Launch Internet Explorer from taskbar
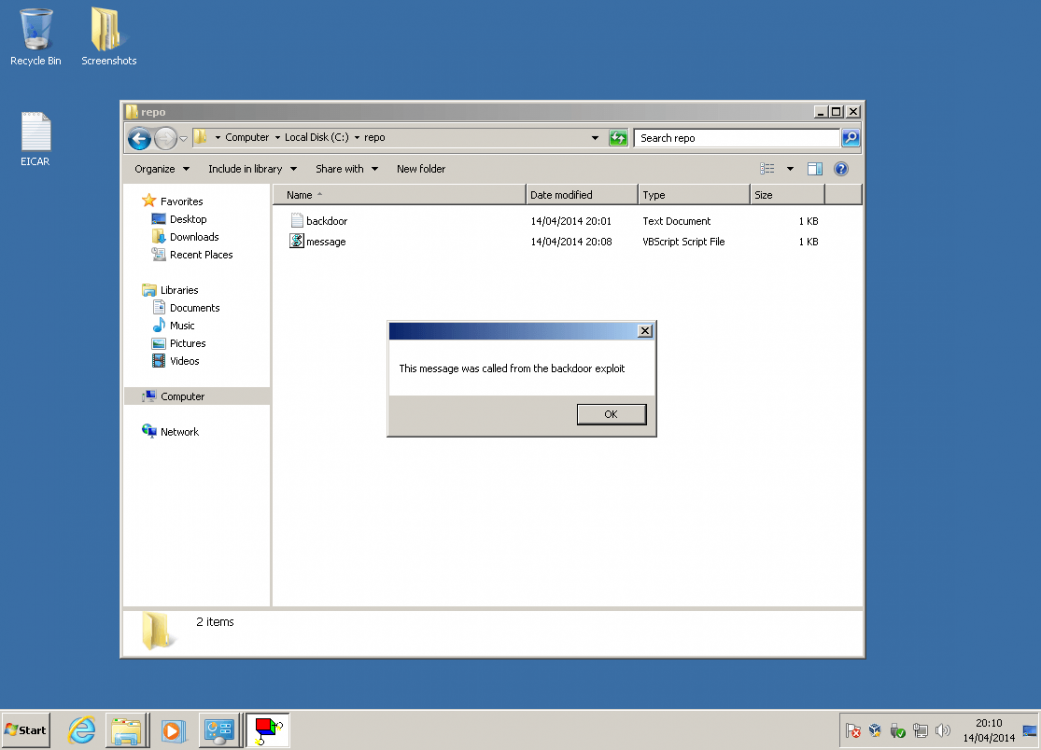Image resolution: width=1041 pixels, height=750 pixels. click(82, 730)
